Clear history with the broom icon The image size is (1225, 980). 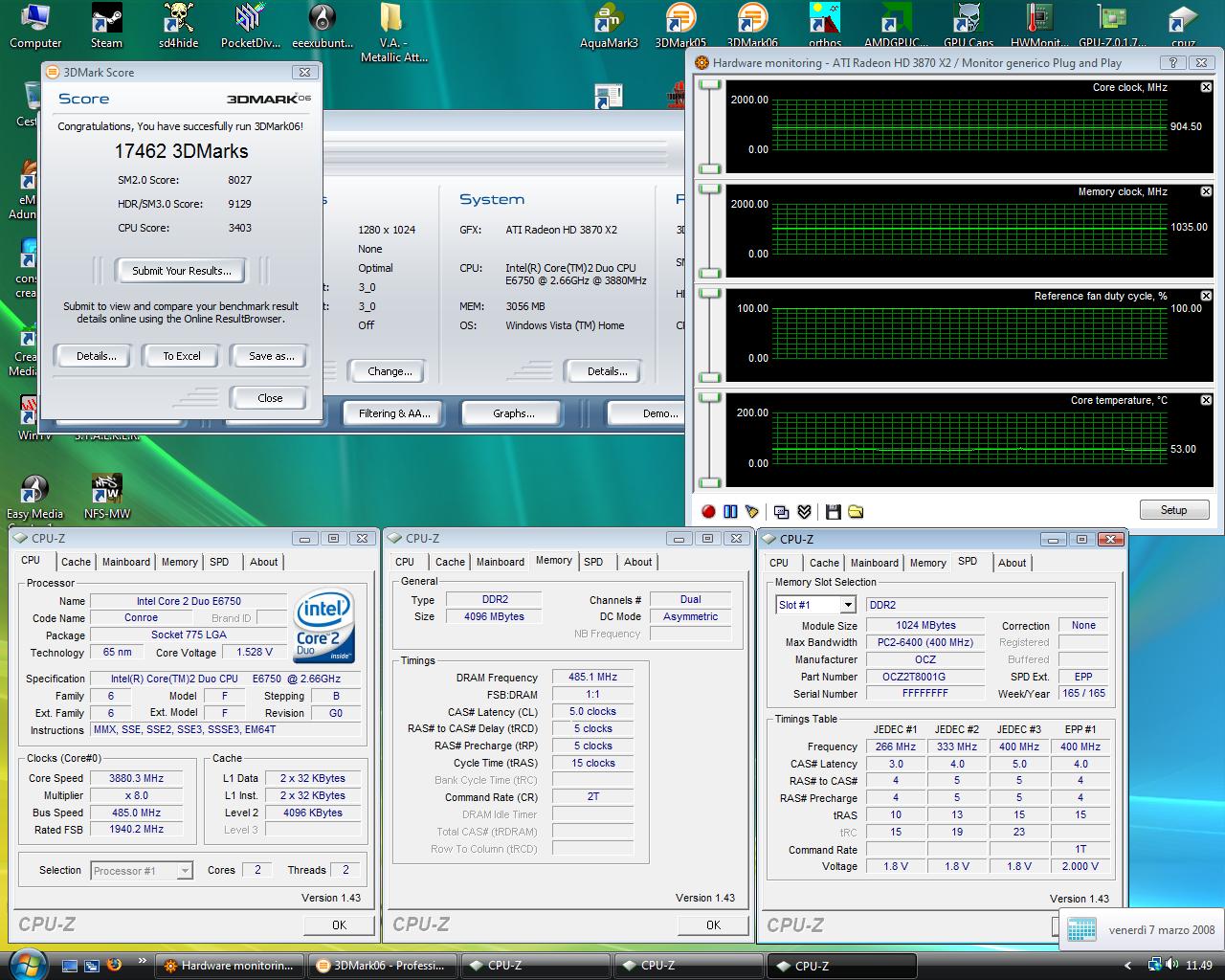pos(752,511)
